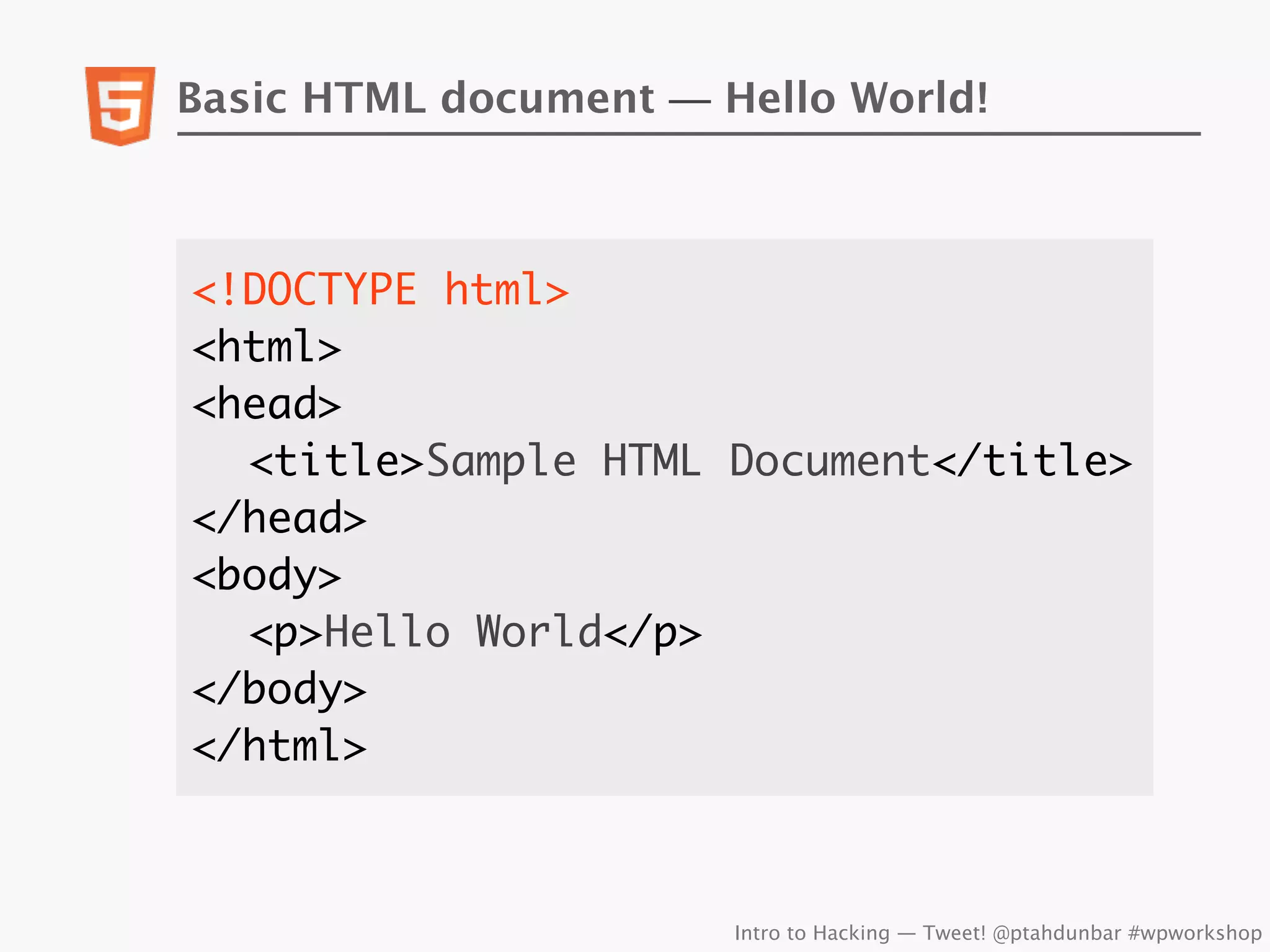This screenshot has height=952, width=1270.
Task: Click the footer 'Intro to Hacking — Tweet! @ptahdunbar #wpworkshop'
Action: tap(998, 933)
